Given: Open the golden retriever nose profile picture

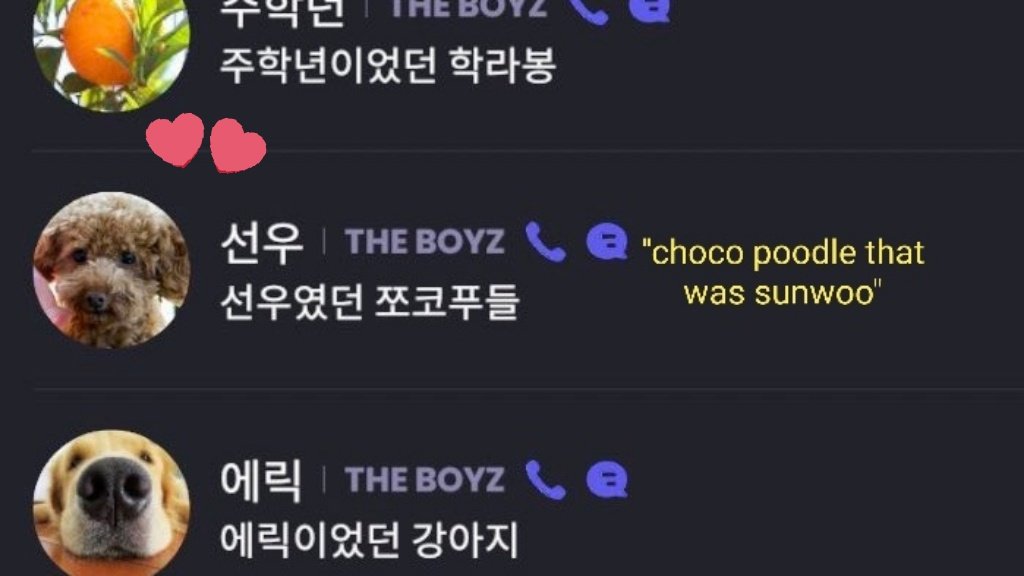Looking at the screenshot, I should point(112,502).
